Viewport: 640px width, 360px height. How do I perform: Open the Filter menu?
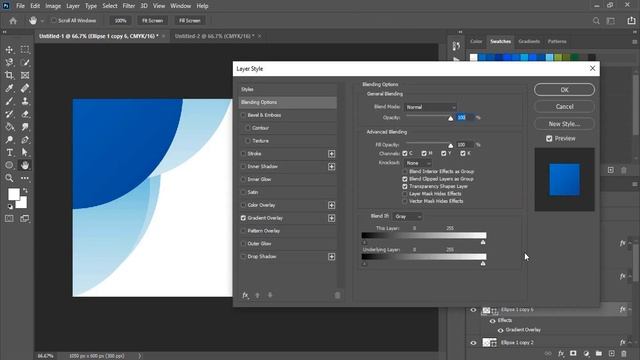pyautogui.click(x=129, y=6)
